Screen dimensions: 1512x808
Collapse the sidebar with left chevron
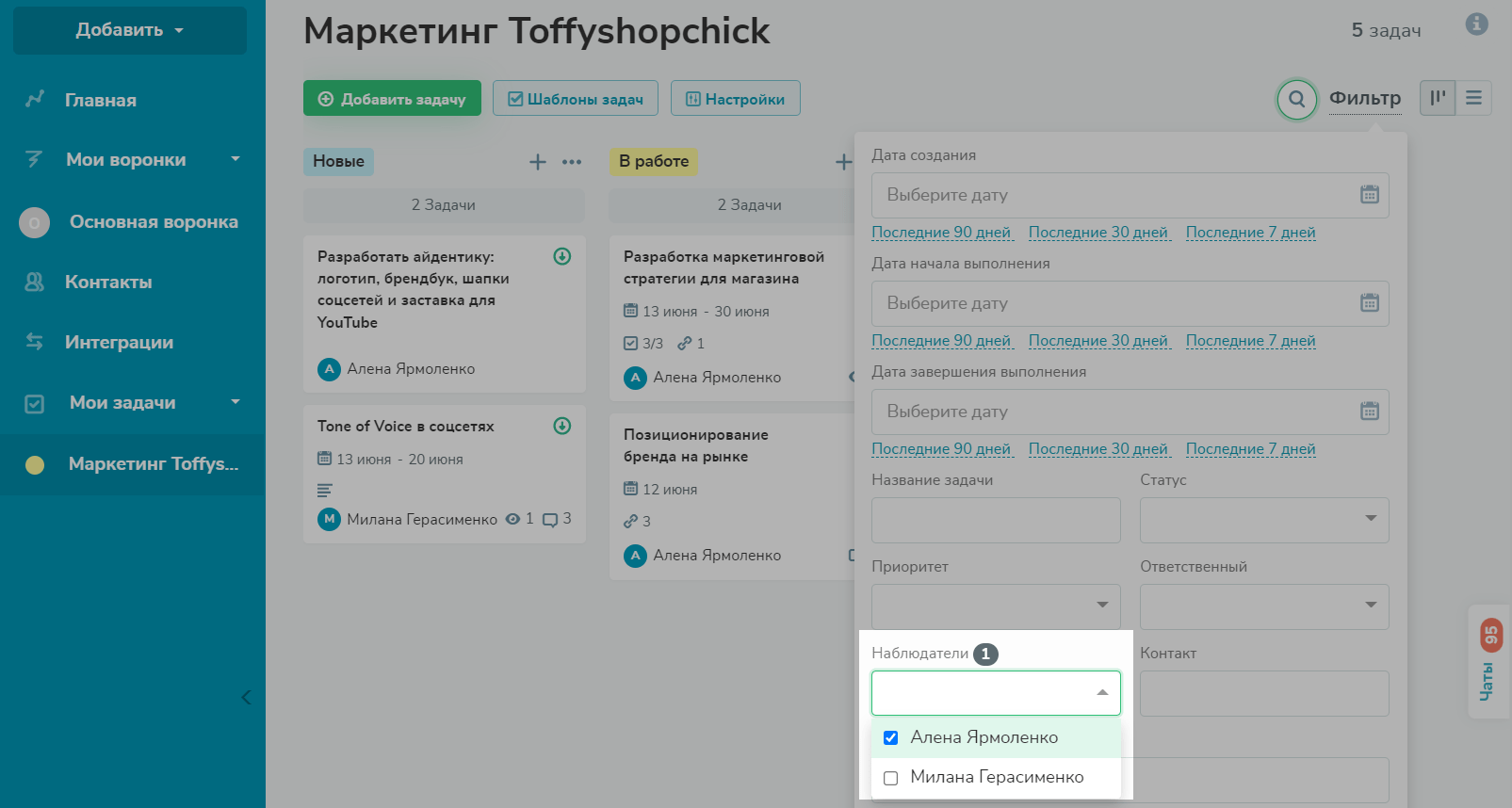(x=246, y=697)
